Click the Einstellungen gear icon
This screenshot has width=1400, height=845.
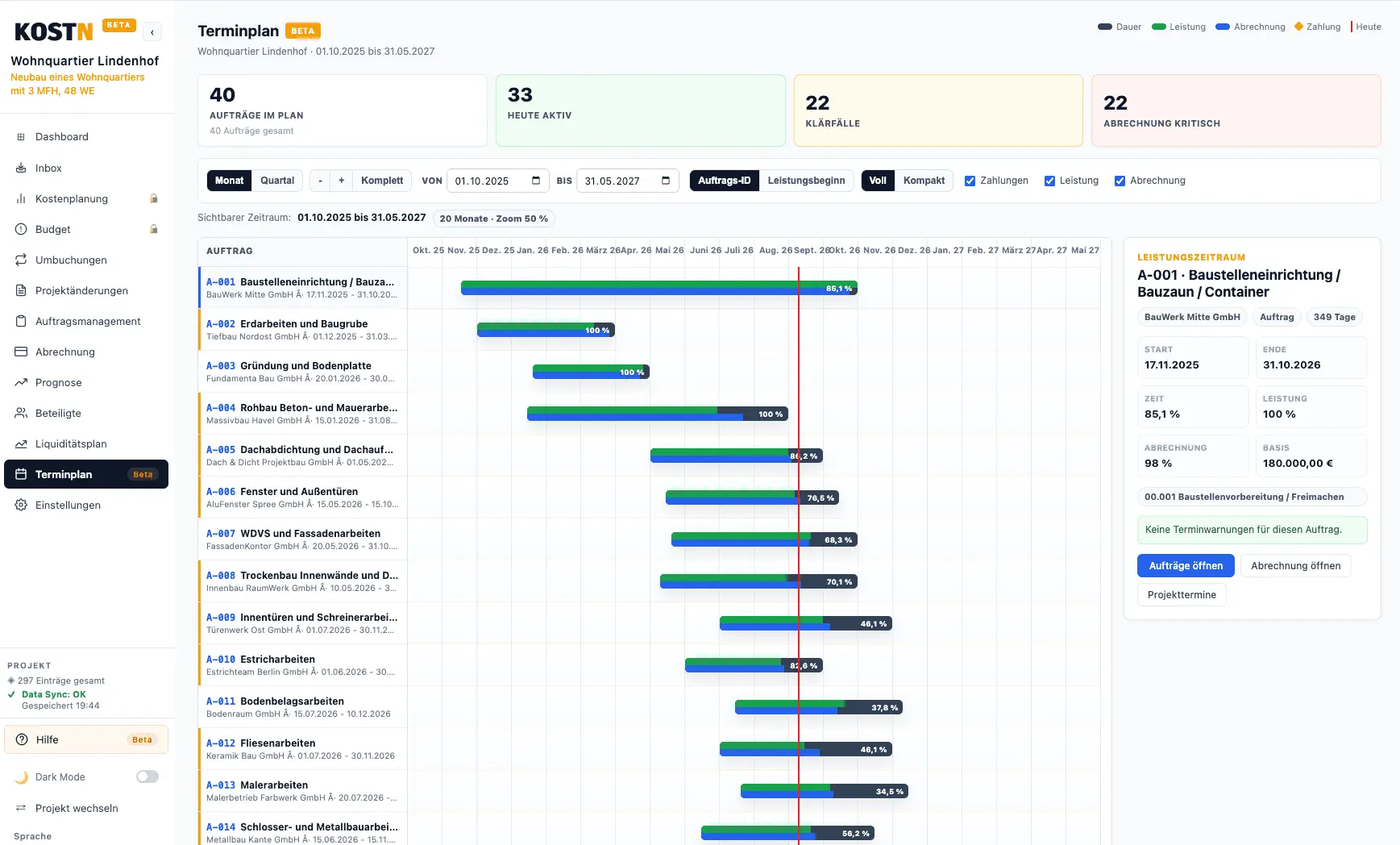coord(21,505)
